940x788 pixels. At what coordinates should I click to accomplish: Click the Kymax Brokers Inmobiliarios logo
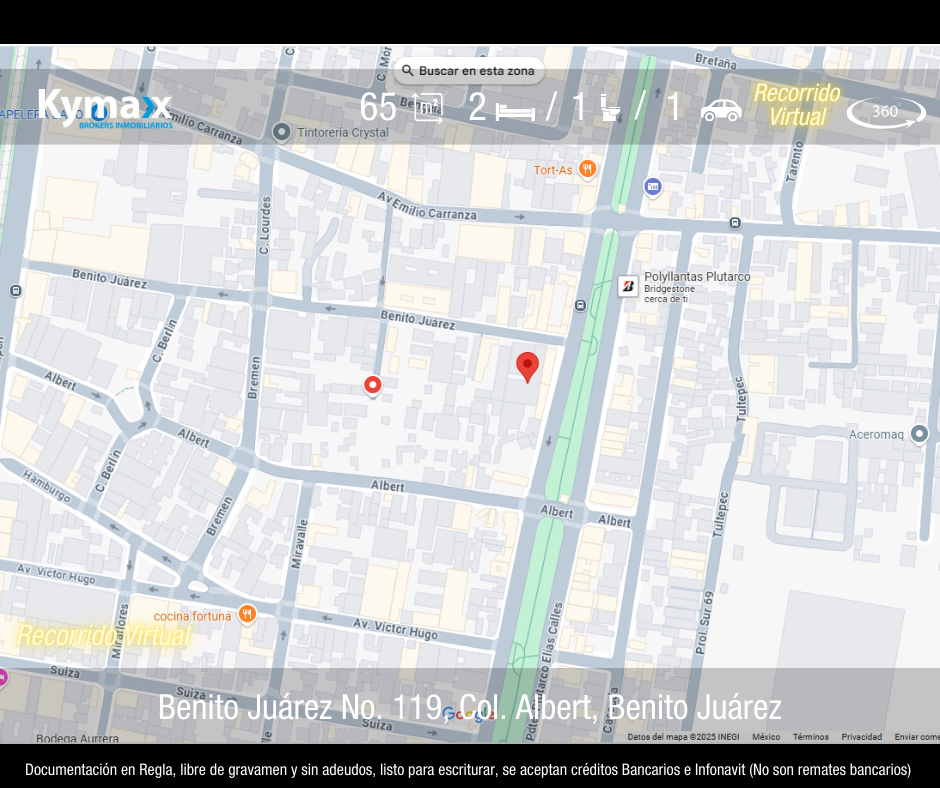(x=106, y=109)
